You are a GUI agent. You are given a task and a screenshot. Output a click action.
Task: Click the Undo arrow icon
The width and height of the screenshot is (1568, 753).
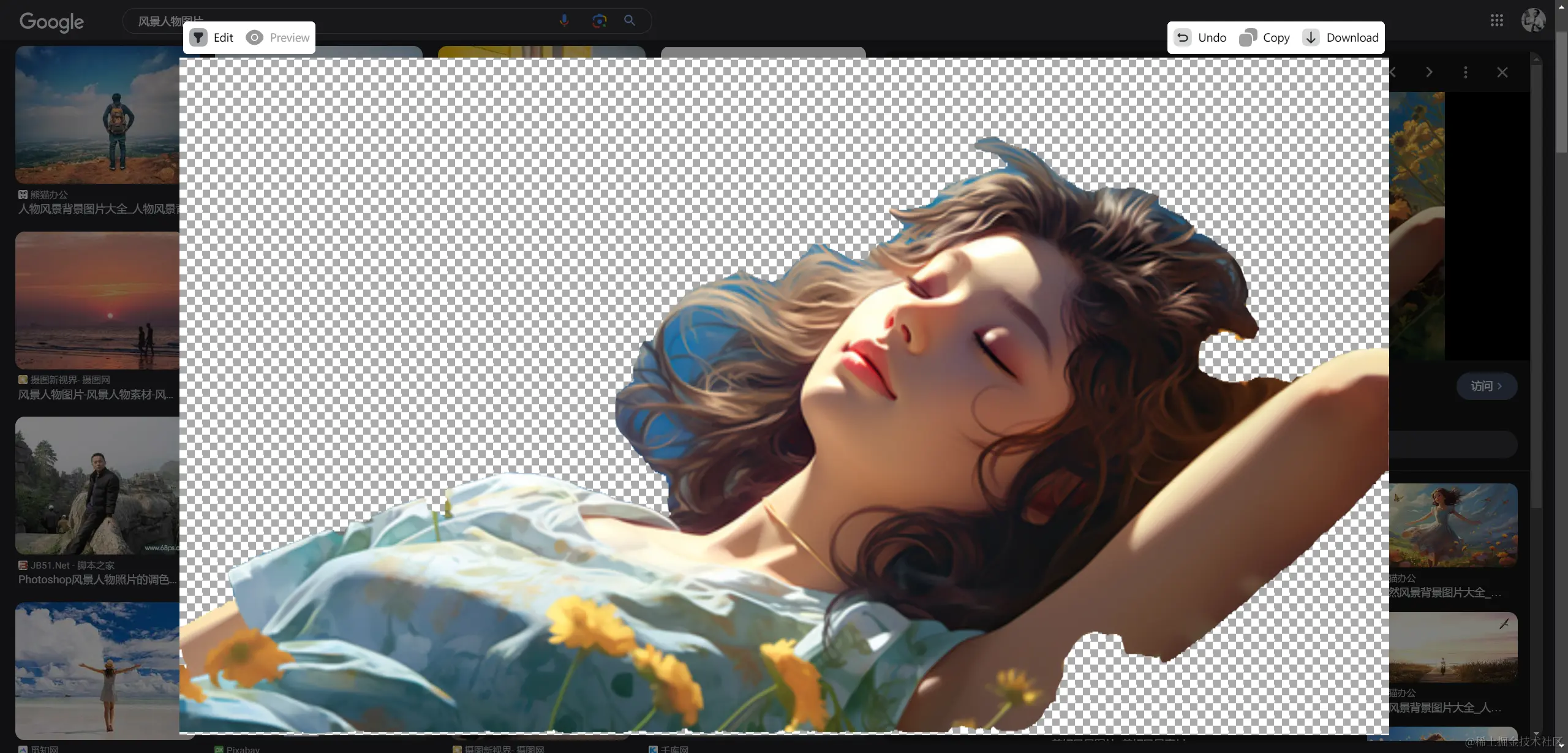coord(1183,37)
